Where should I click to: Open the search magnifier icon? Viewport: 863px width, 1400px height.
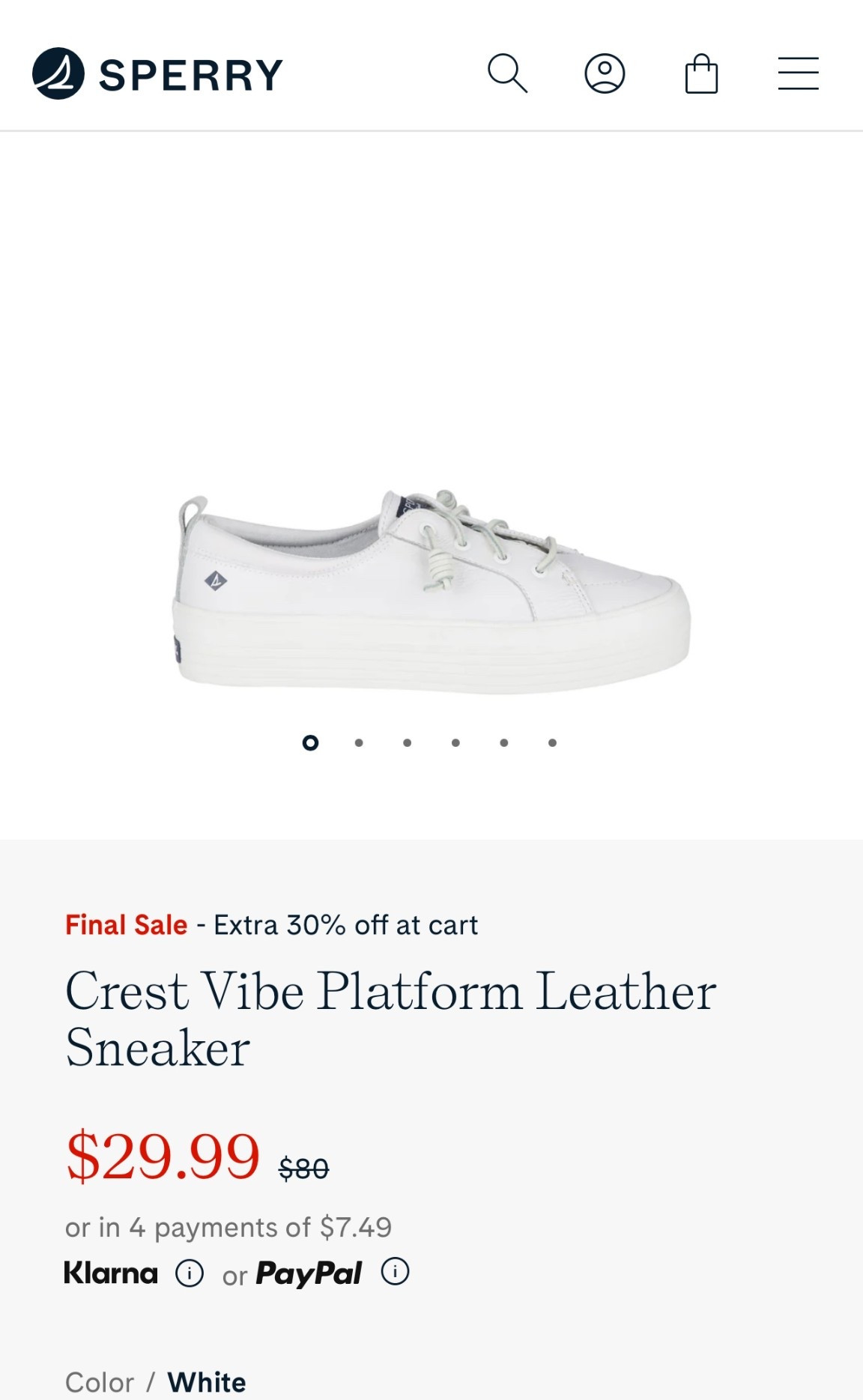[508, 73]
